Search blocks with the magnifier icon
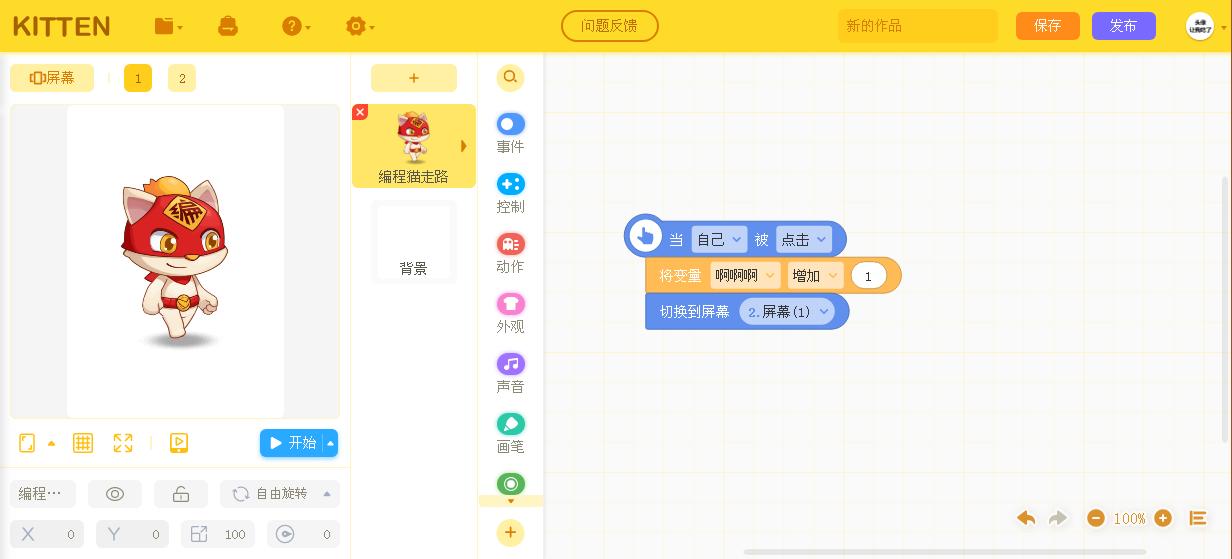The width and height of the screenshot is (1232, 559). [x=510, y=77]
